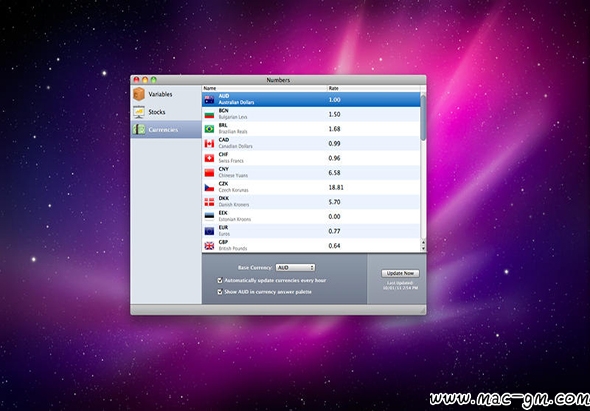This screenshot has height=411, width=590.
Task: Select the Swiss flag icon for CHF
Action: point(209,158)
